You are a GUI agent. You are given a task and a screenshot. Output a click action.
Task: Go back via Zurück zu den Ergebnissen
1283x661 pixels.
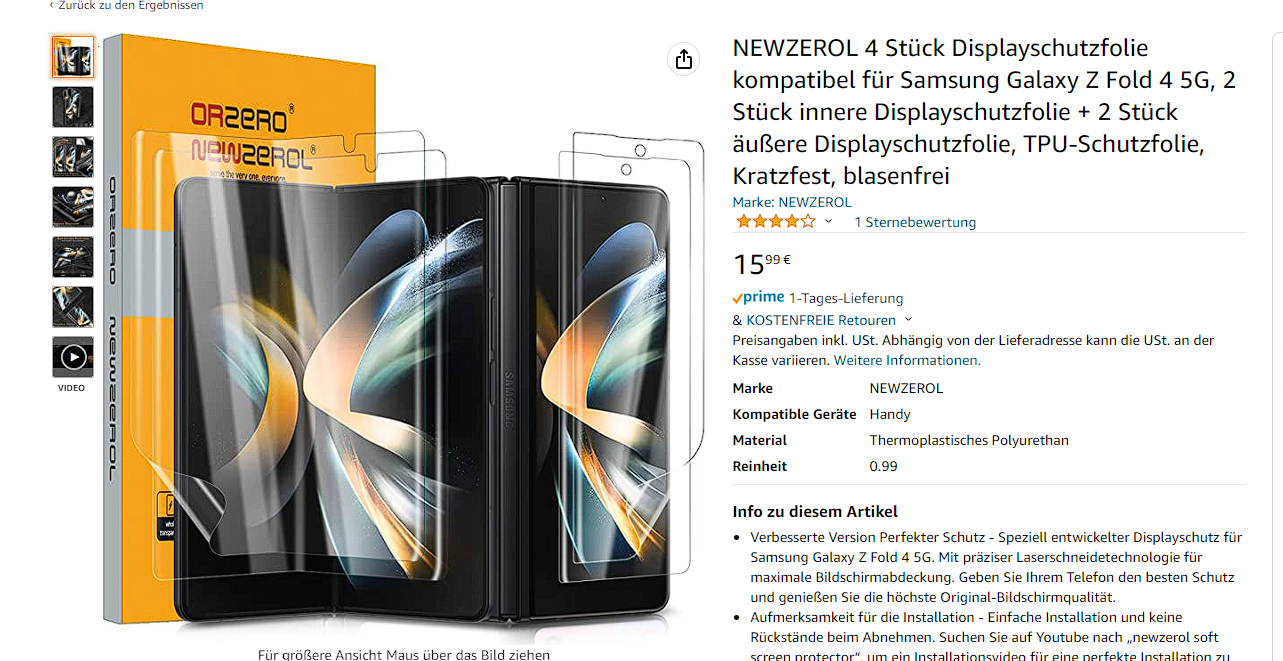[x=130, y=5]
